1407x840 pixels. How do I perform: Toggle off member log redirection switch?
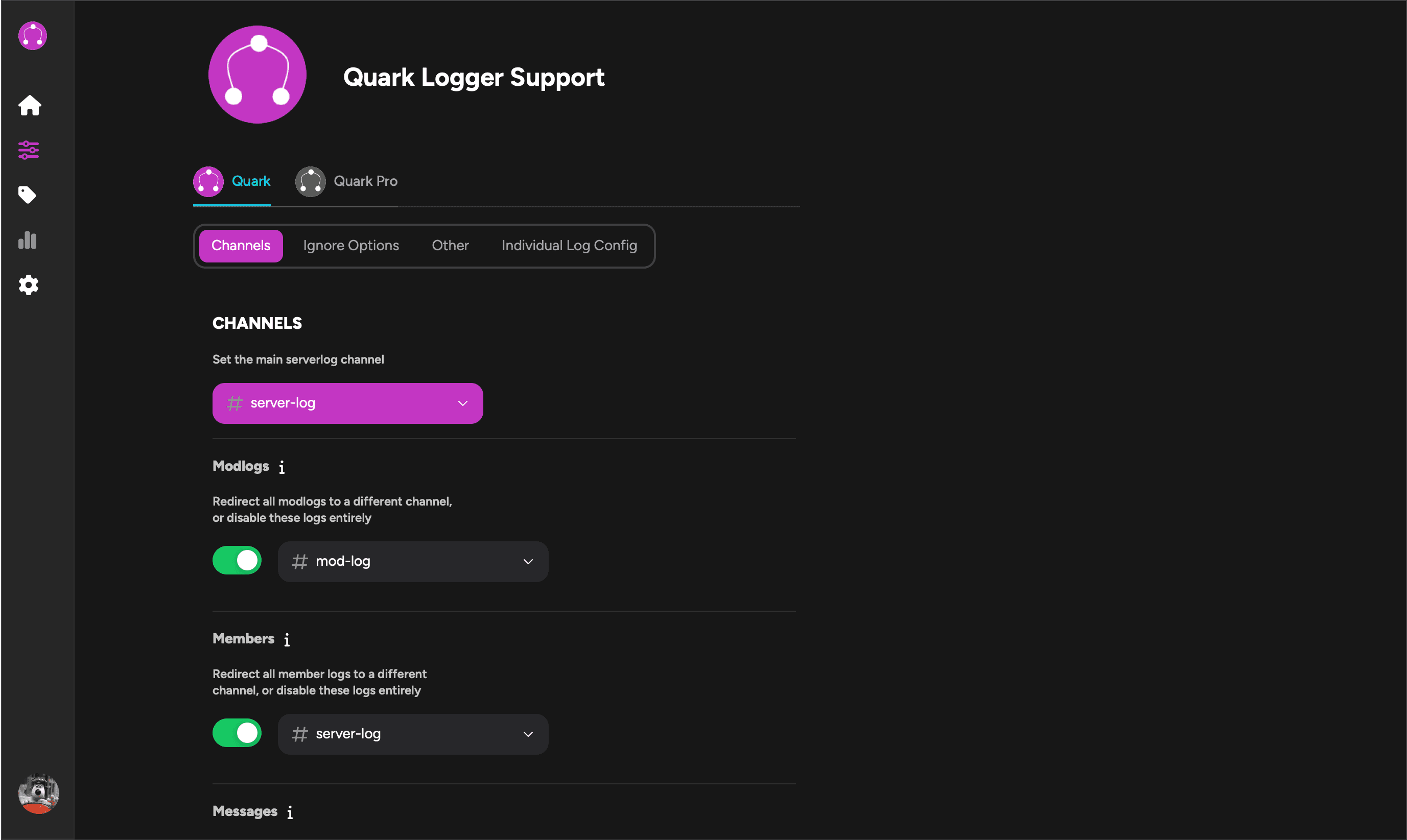[x=237, y=732]
